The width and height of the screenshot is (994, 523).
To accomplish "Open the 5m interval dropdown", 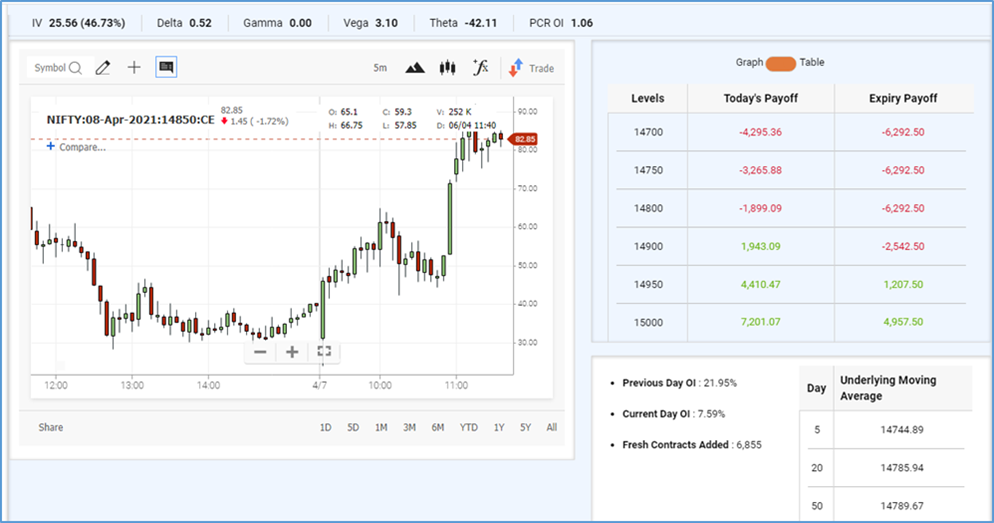I will click(380, 68).
